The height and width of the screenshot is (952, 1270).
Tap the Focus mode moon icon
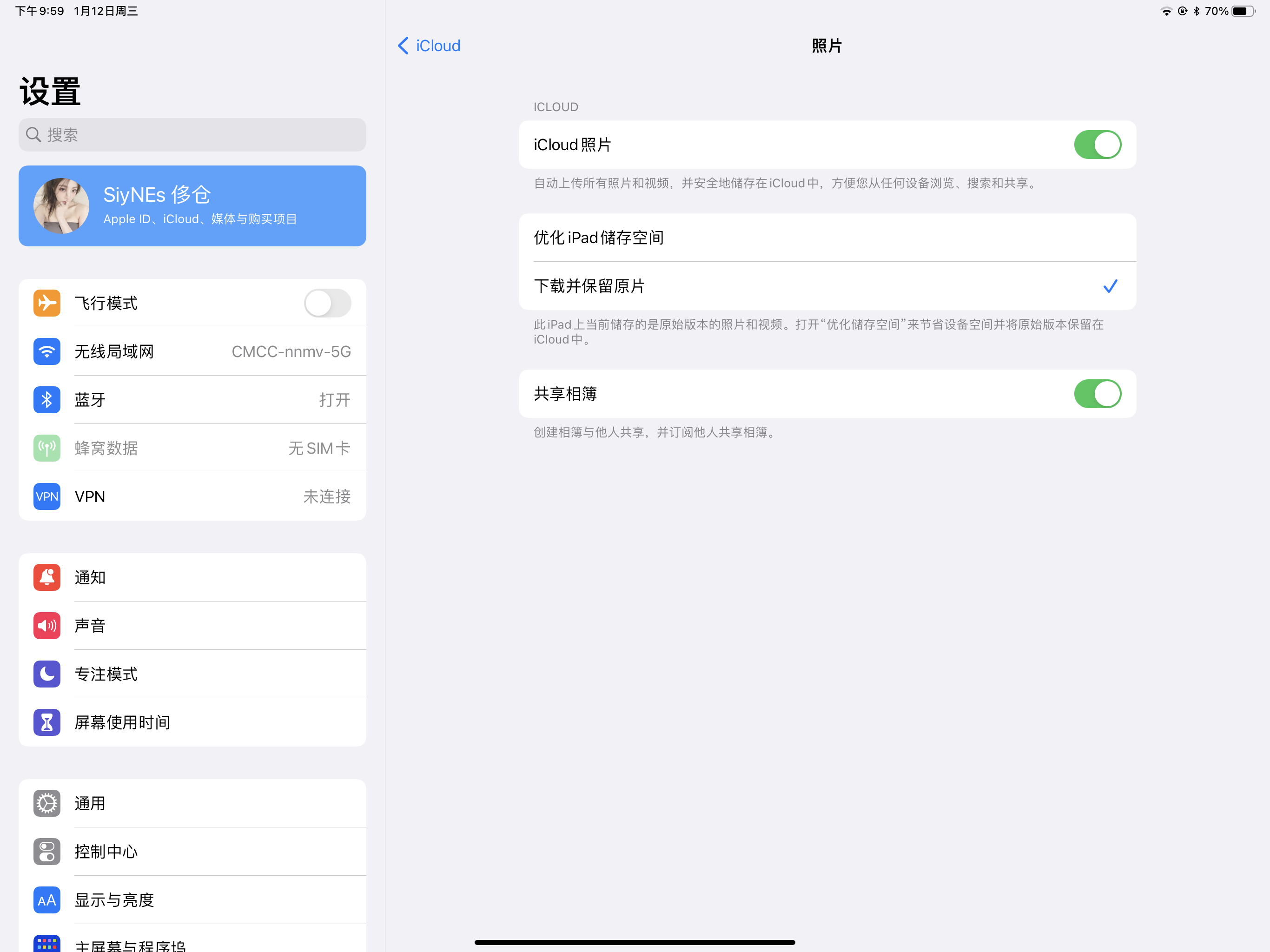pyautogui.click(x=46, y=674)
